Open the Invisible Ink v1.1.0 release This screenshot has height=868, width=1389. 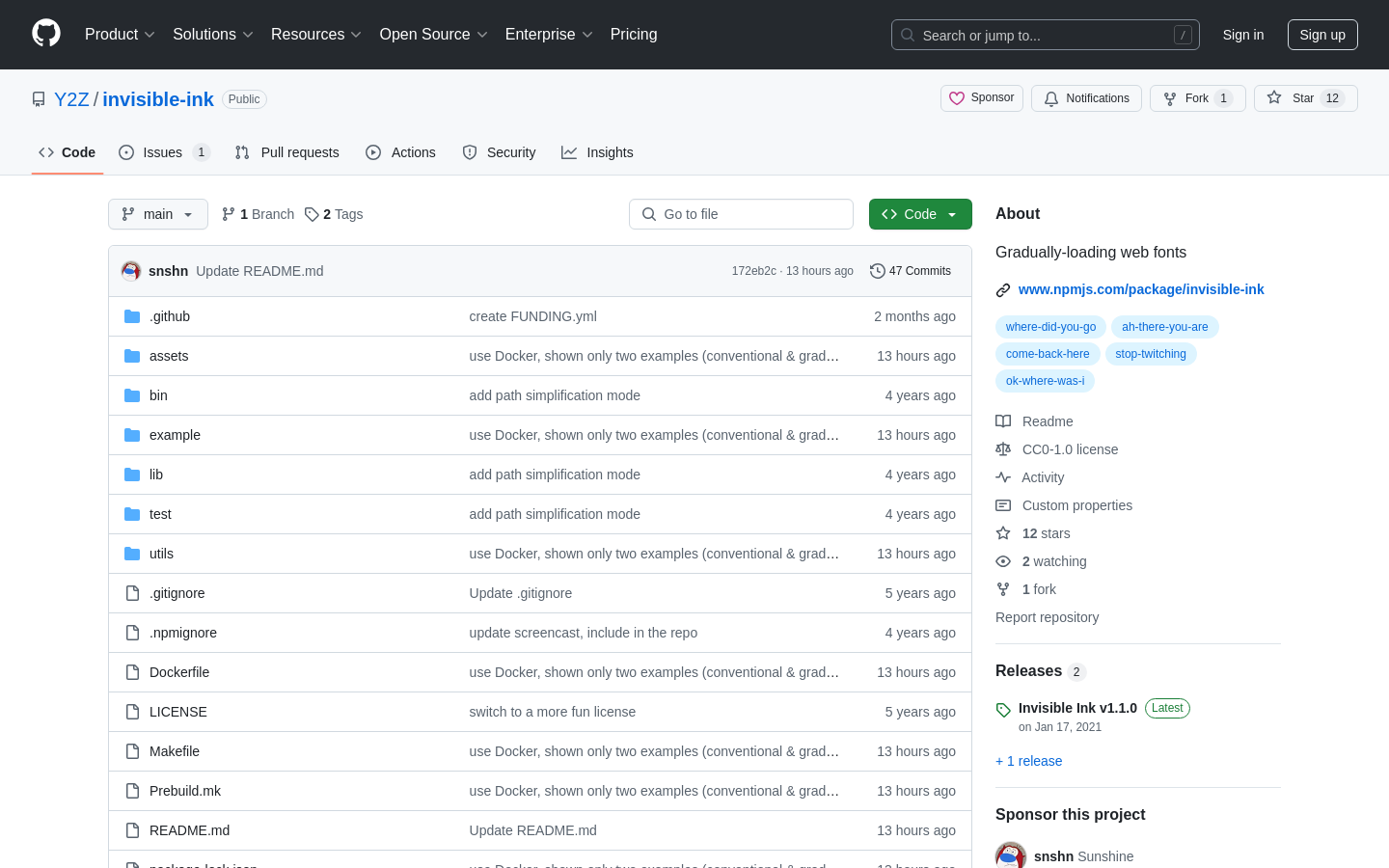point(1077,708)
